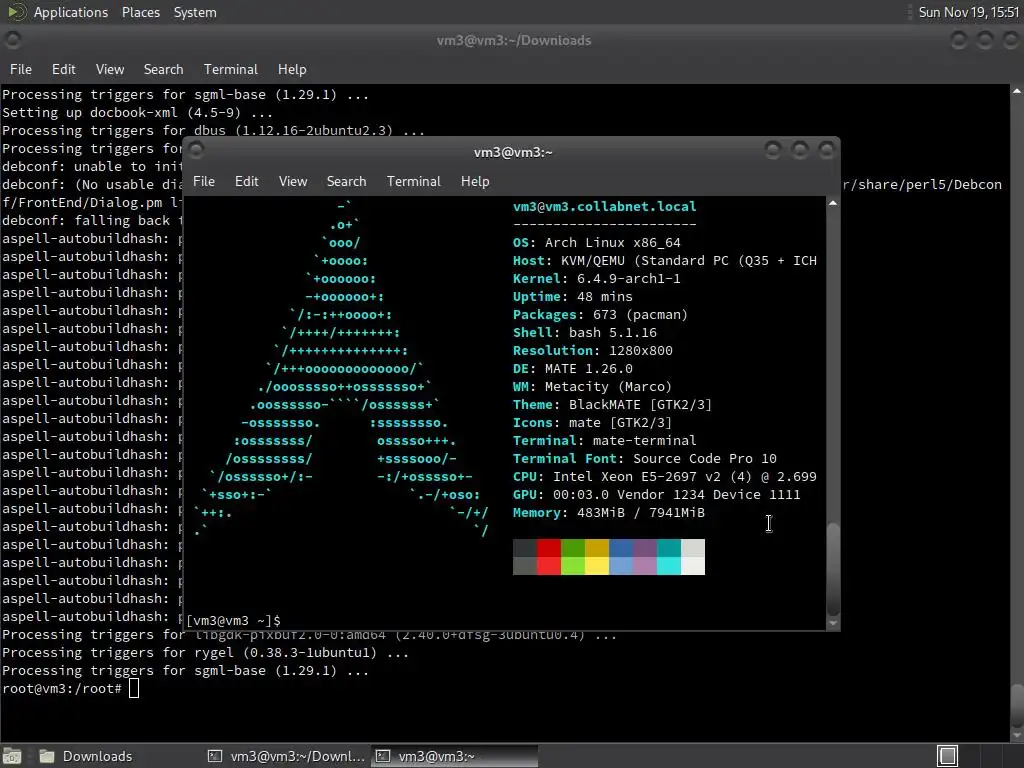This screenshot has width=1024, height=768.
Task: Click scrollbar thumb in vm3@vm3:~ terminal
Action: point(833,569)
